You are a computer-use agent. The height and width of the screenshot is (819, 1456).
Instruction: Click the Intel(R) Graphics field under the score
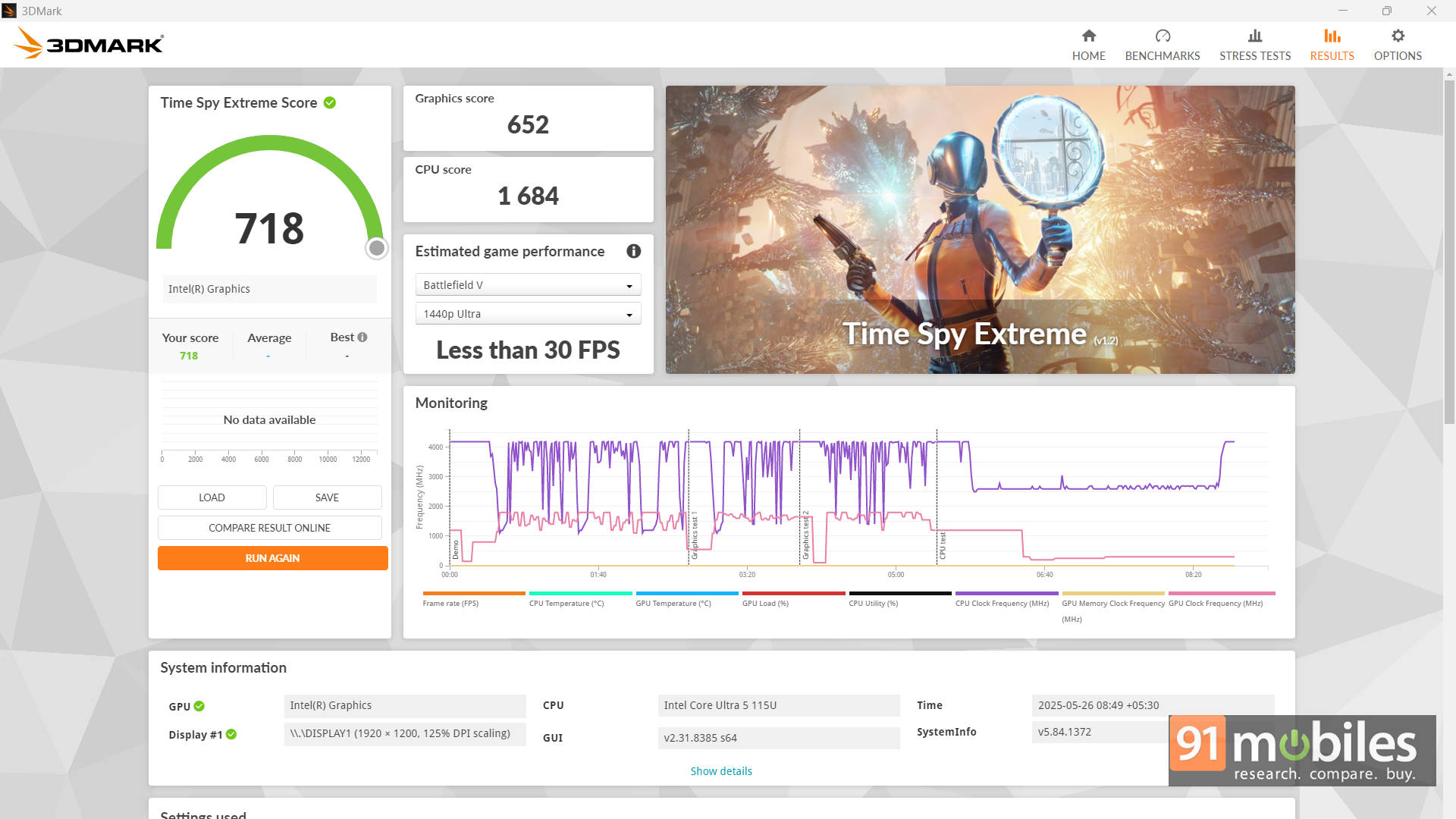pyautogui.click(x=269, y=289)
